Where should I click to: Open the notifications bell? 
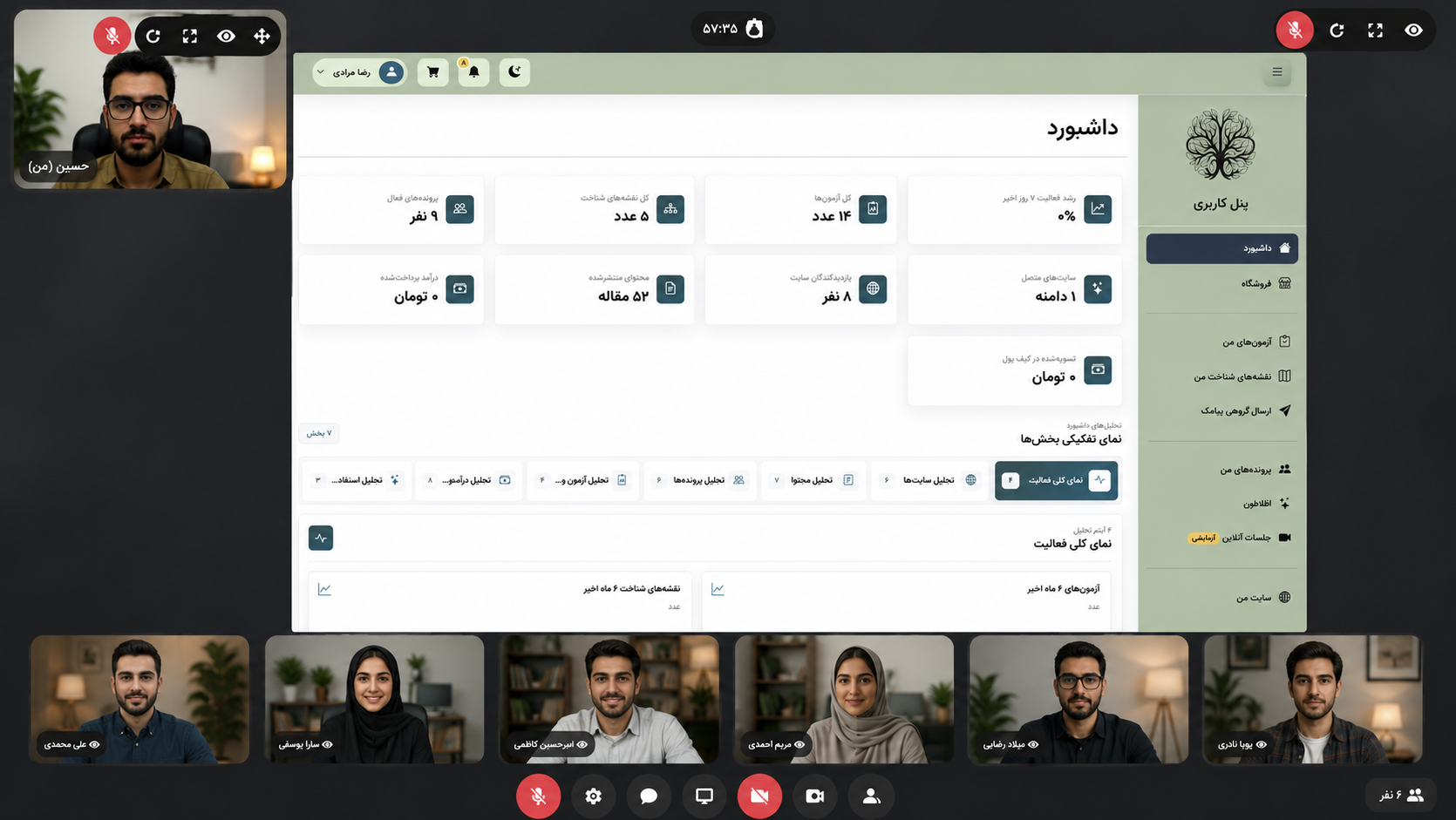pos(473,72)
